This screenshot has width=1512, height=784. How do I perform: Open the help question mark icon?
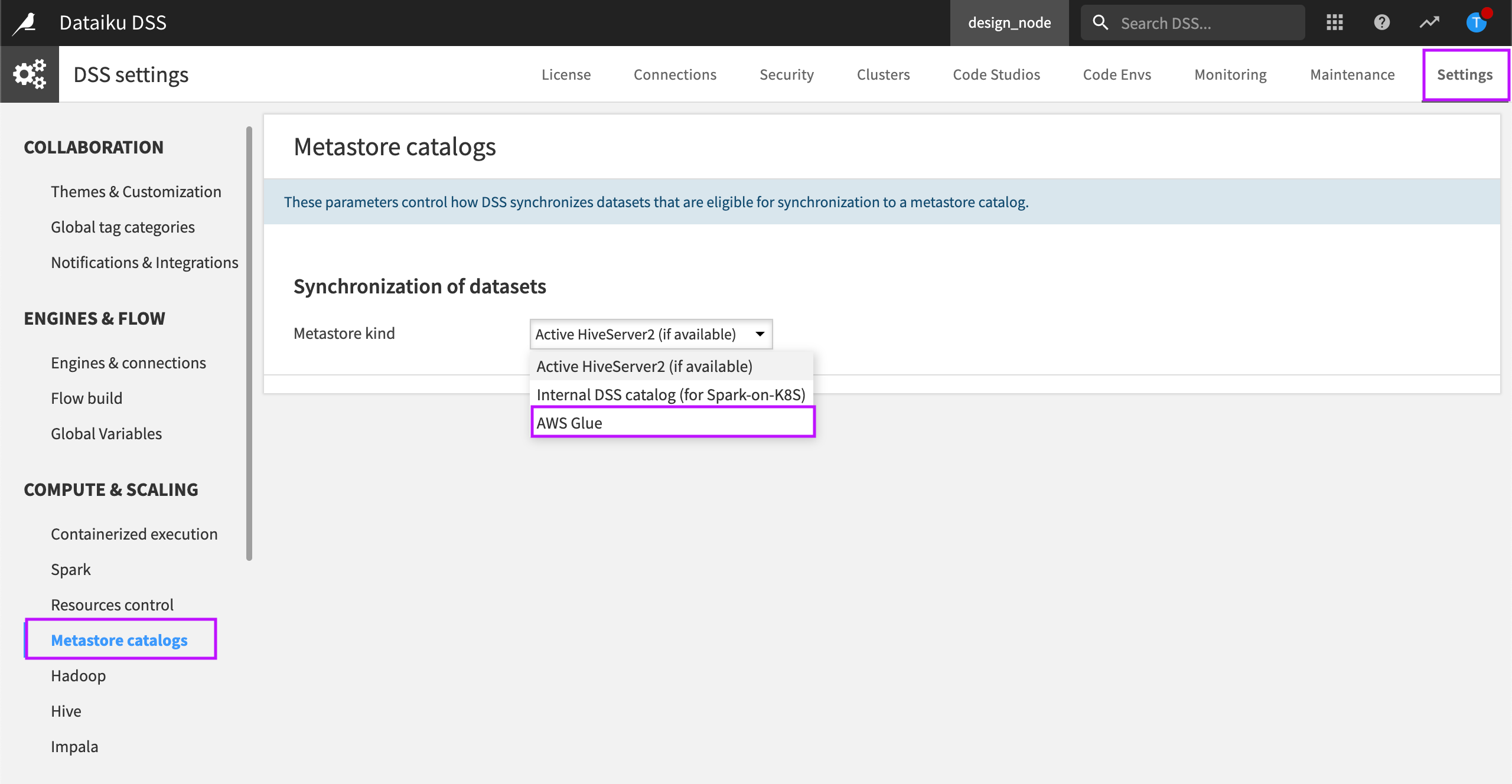point(1381,22)
